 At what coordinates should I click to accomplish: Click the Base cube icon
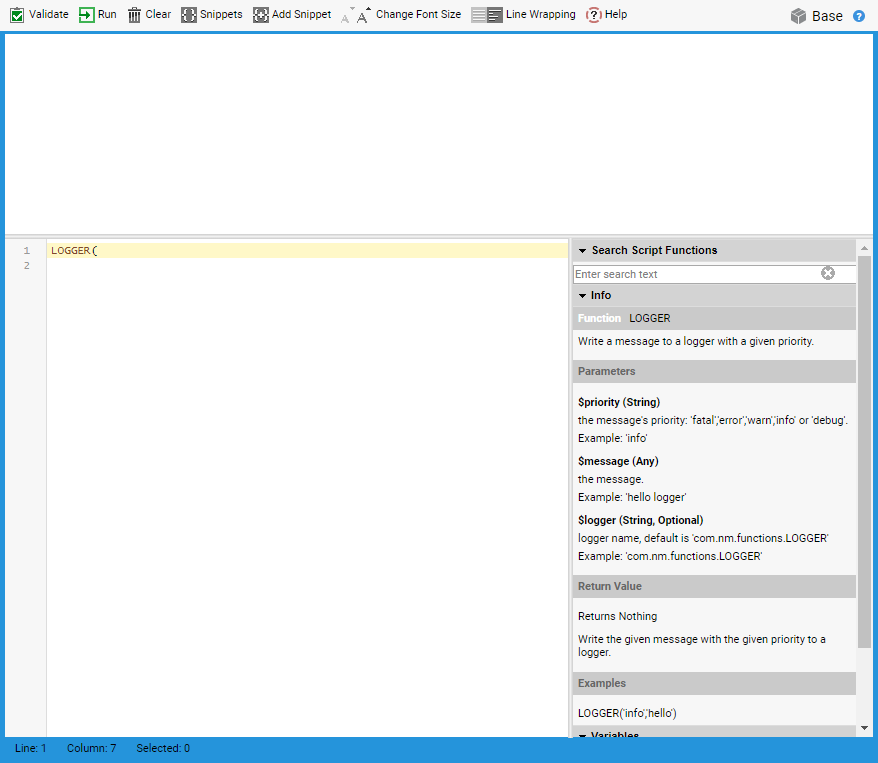coord(797,15)
